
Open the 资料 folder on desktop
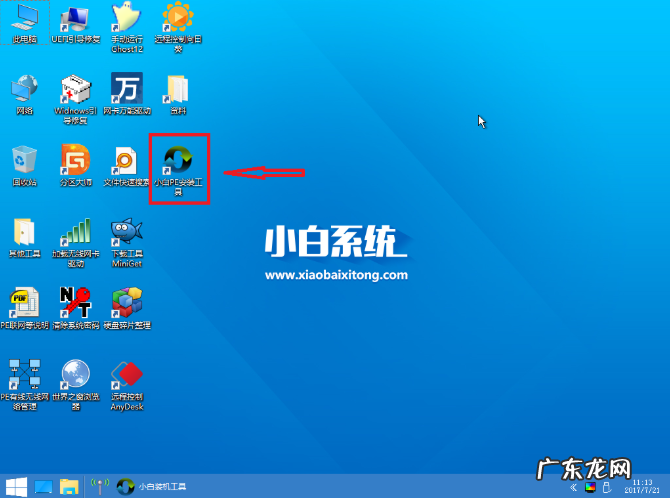point(178,89)
